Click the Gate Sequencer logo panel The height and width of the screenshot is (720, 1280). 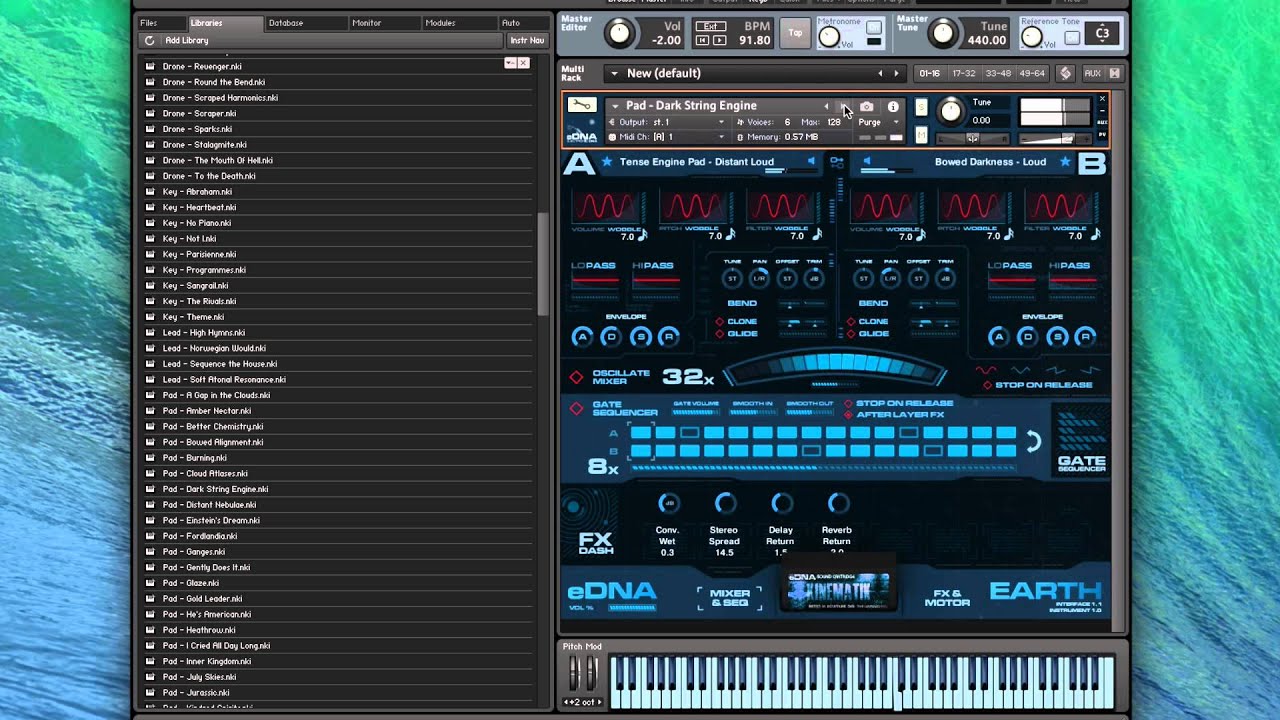(1082, 441)
